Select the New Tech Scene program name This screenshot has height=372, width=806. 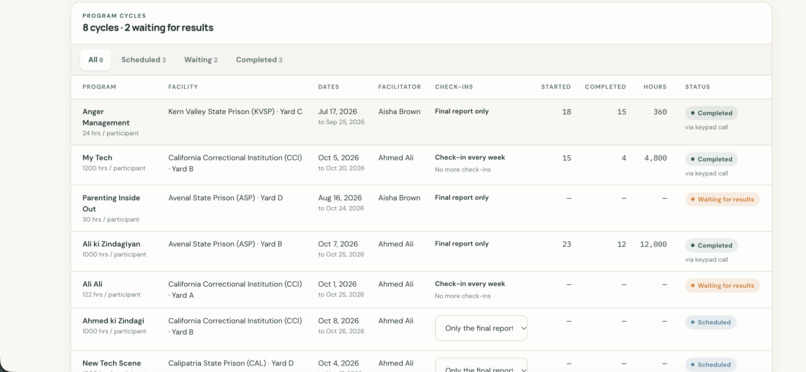tap(112, 363)
